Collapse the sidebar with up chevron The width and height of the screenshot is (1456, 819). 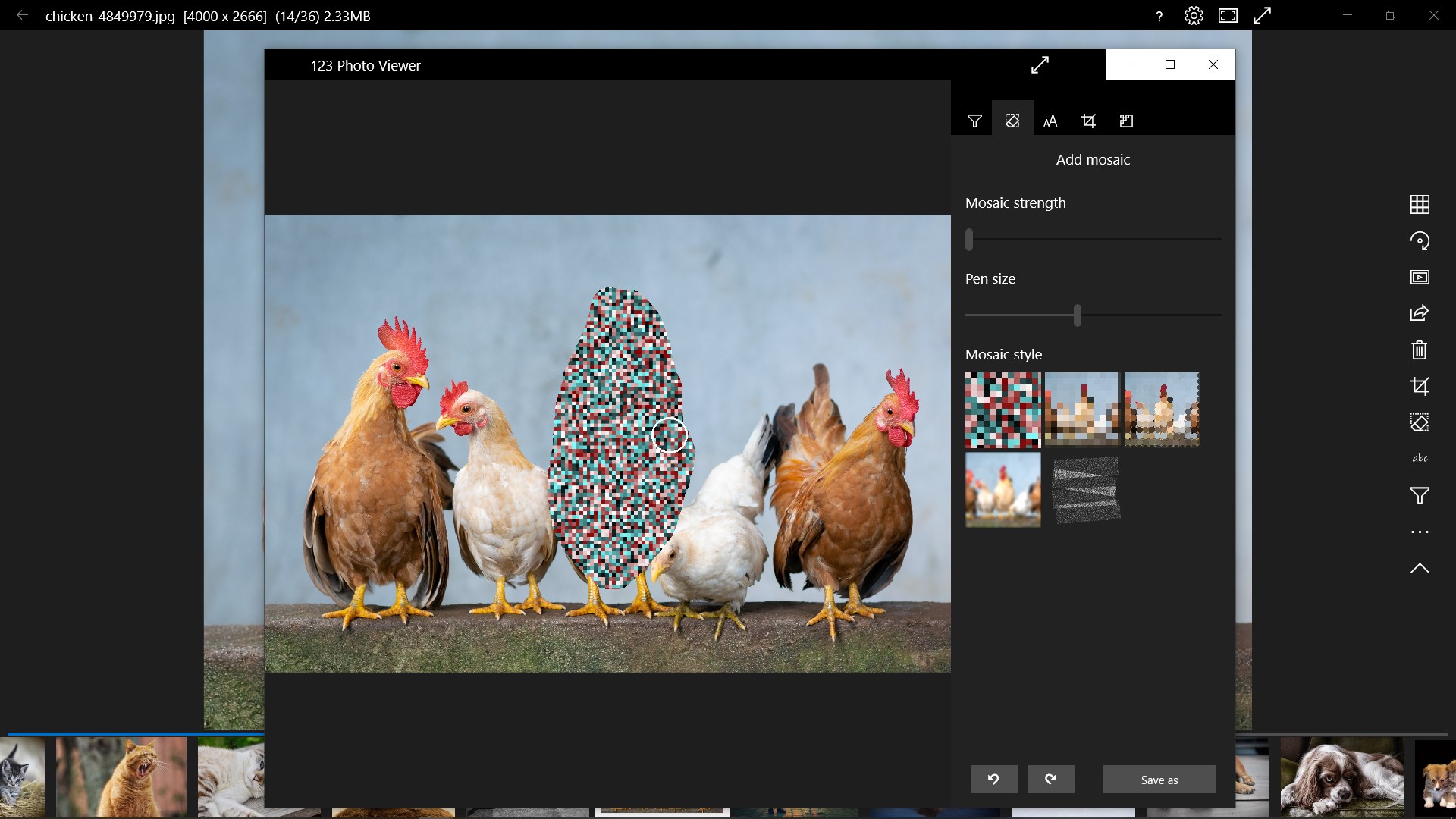click(x=1420, y=568)
